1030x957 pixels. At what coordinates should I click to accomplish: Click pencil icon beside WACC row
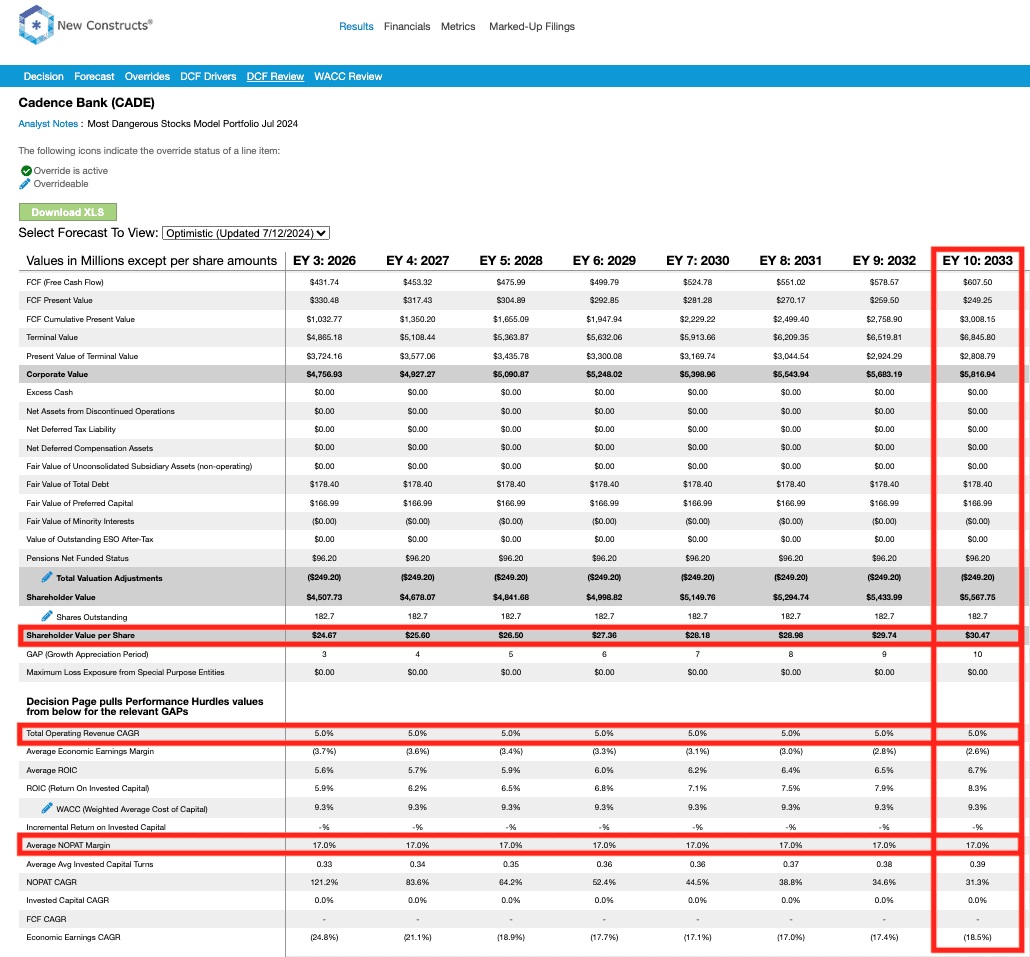pyautogui.click(x=47, y=808)
